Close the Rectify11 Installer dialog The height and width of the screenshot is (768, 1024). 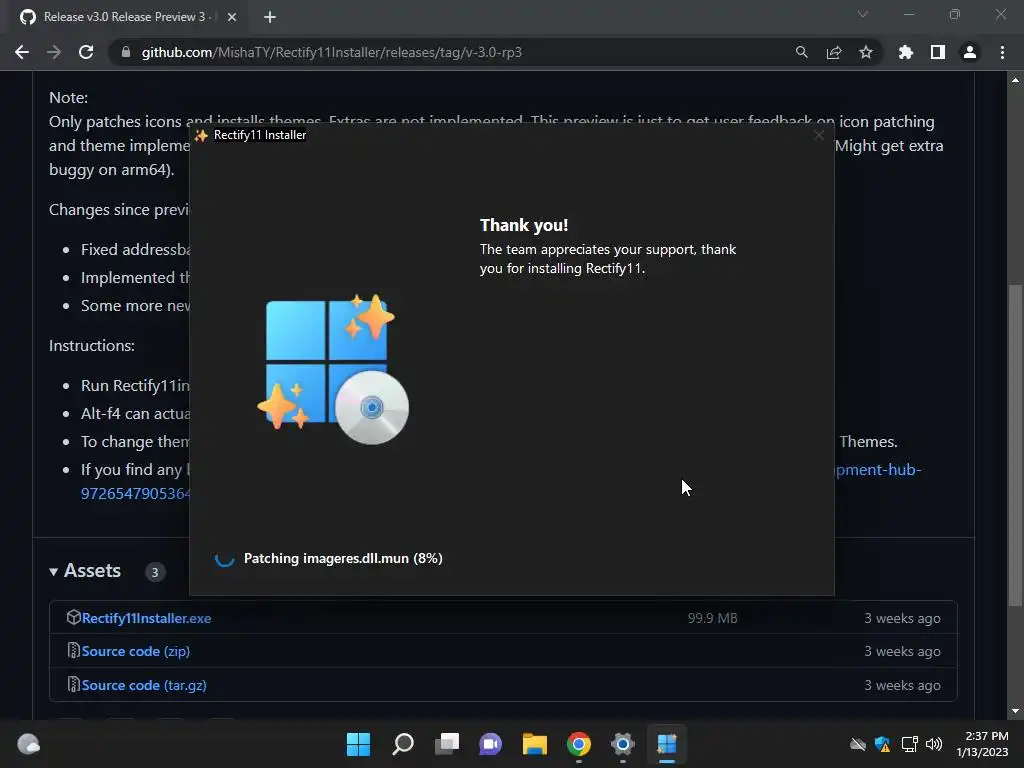[819, 135]
